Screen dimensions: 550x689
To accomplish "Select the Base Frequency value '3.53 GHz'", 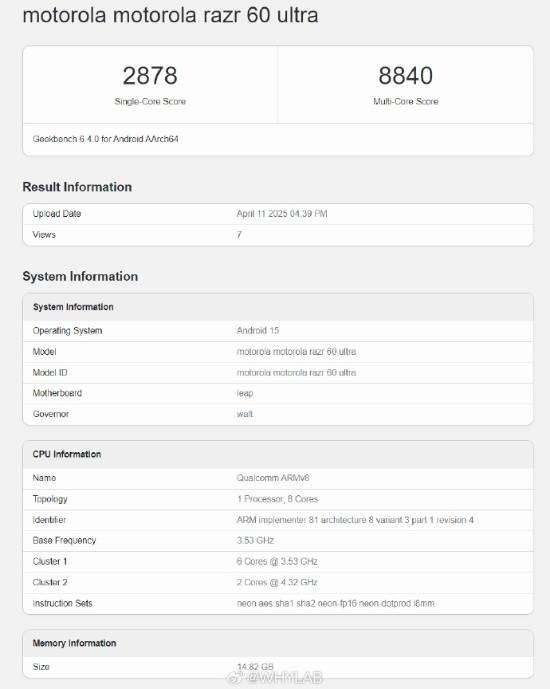I will pos(255,540).
